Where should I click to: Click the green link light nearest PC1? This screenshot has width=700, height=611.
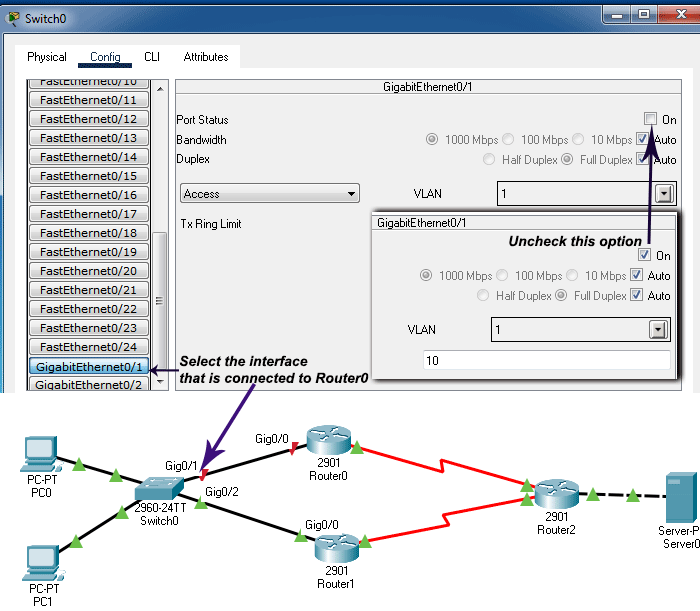point(76,541)
